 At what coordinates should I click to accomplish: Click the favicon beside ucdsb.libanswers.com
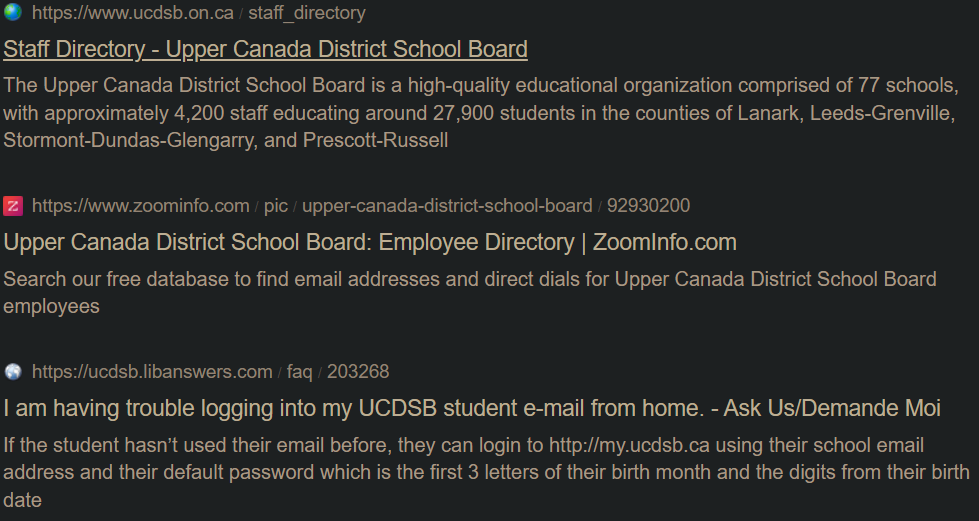point(13,372)
